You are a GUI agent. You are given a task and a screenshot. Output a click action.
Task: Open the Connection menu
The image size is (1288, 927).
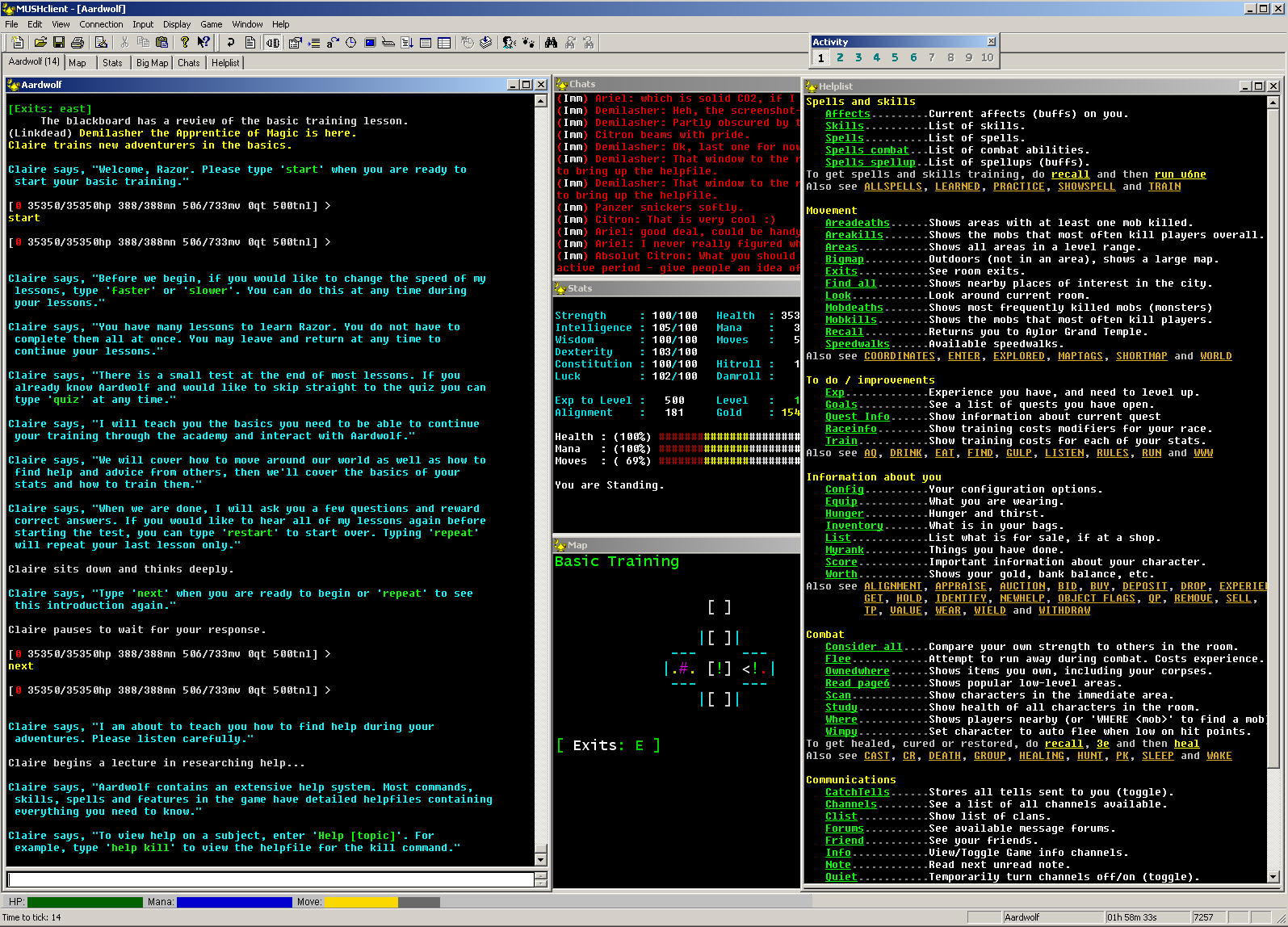[101, 24]
